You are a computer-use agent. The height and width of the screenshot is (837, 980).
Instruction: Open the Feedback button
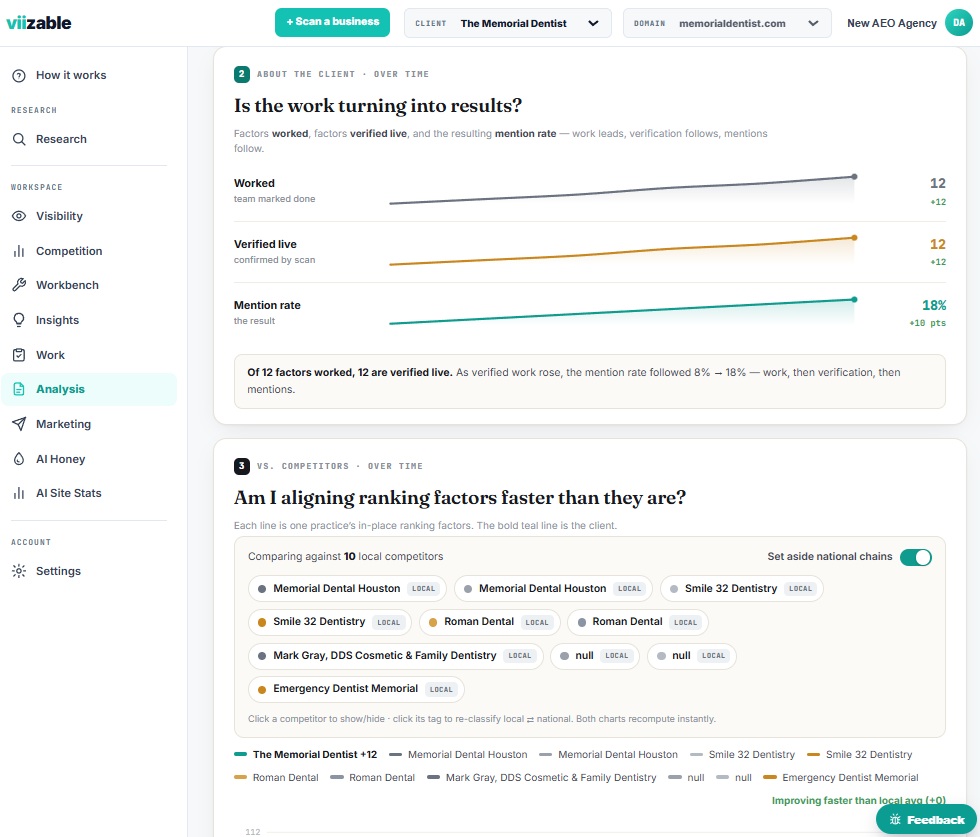(926, 819)
